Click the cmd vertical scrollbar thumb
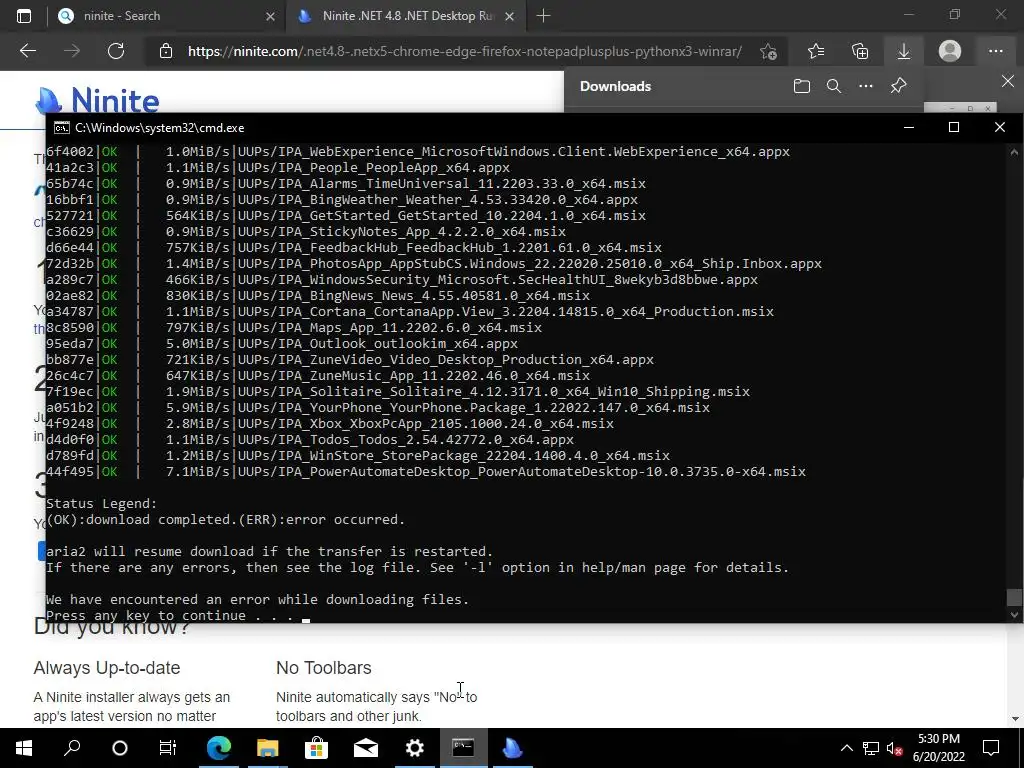The height and width of the screenshot is (768, 1024). pyautogui.click(x=1014, y=597)
